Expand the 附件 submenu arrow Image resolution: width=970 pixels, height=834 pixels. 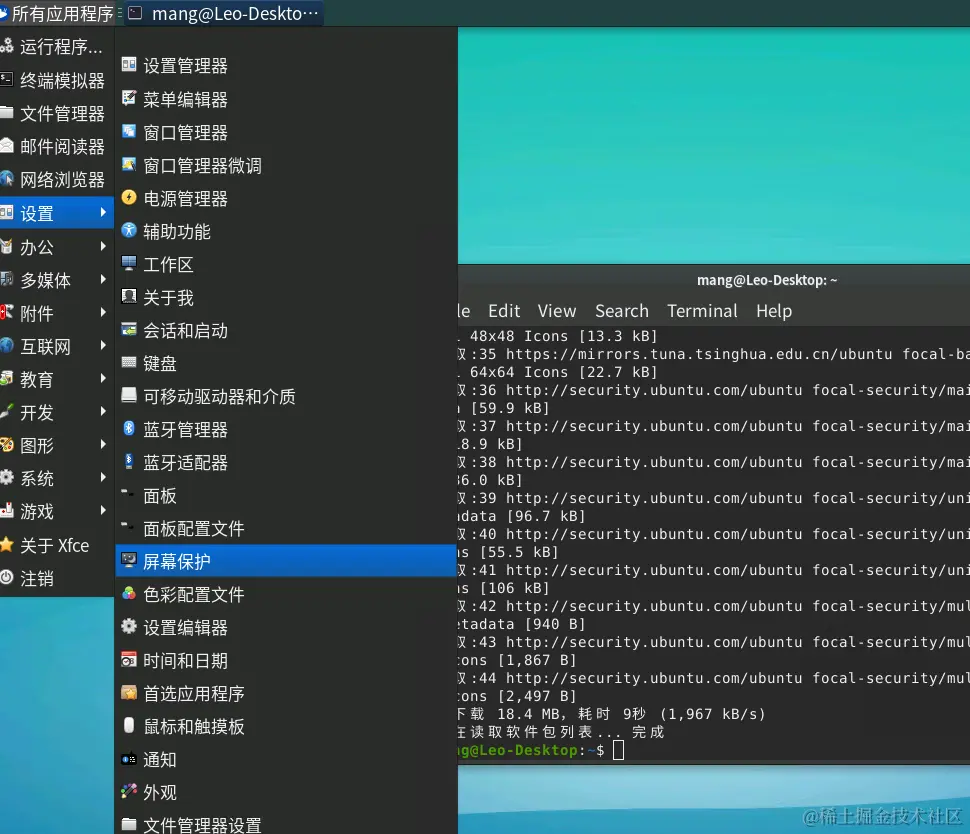(x=103, y=312)
